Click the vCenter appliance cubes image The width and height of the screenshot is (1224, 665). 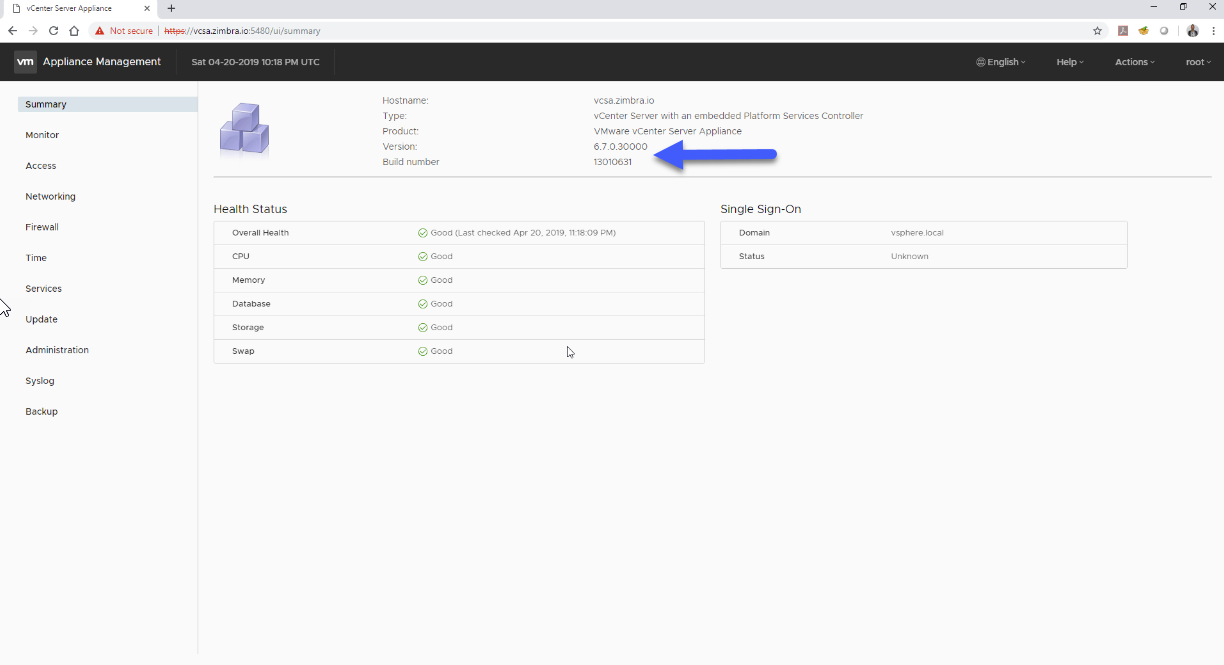tap(244, 129)
